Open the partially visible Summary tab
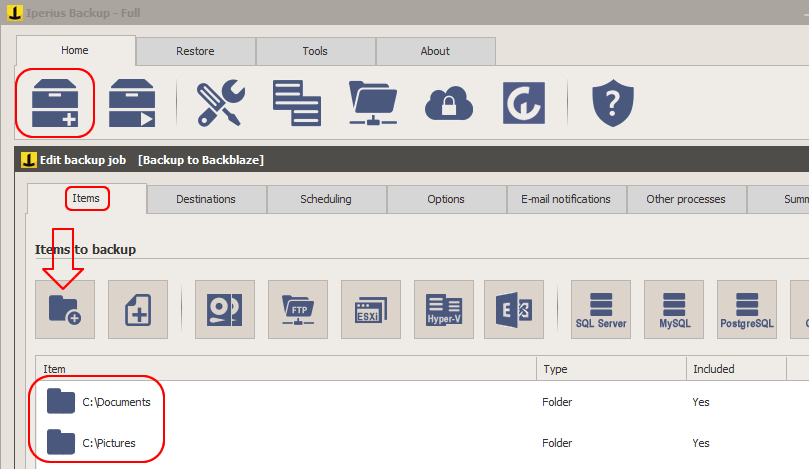 tap(778, 199)
